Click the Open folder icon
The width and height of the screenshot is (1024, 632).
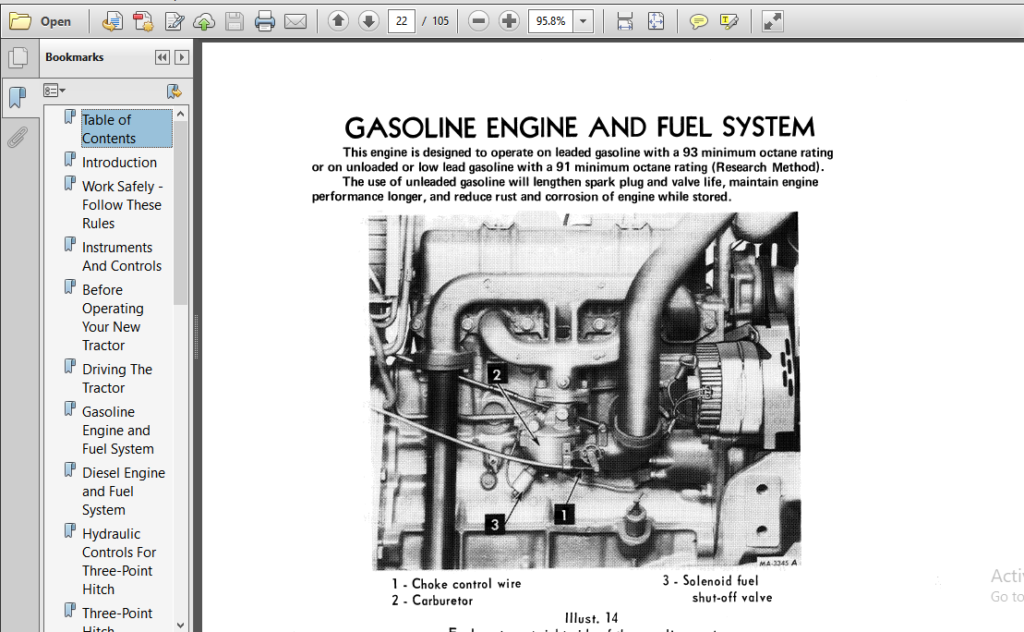(x=20, y=22)
